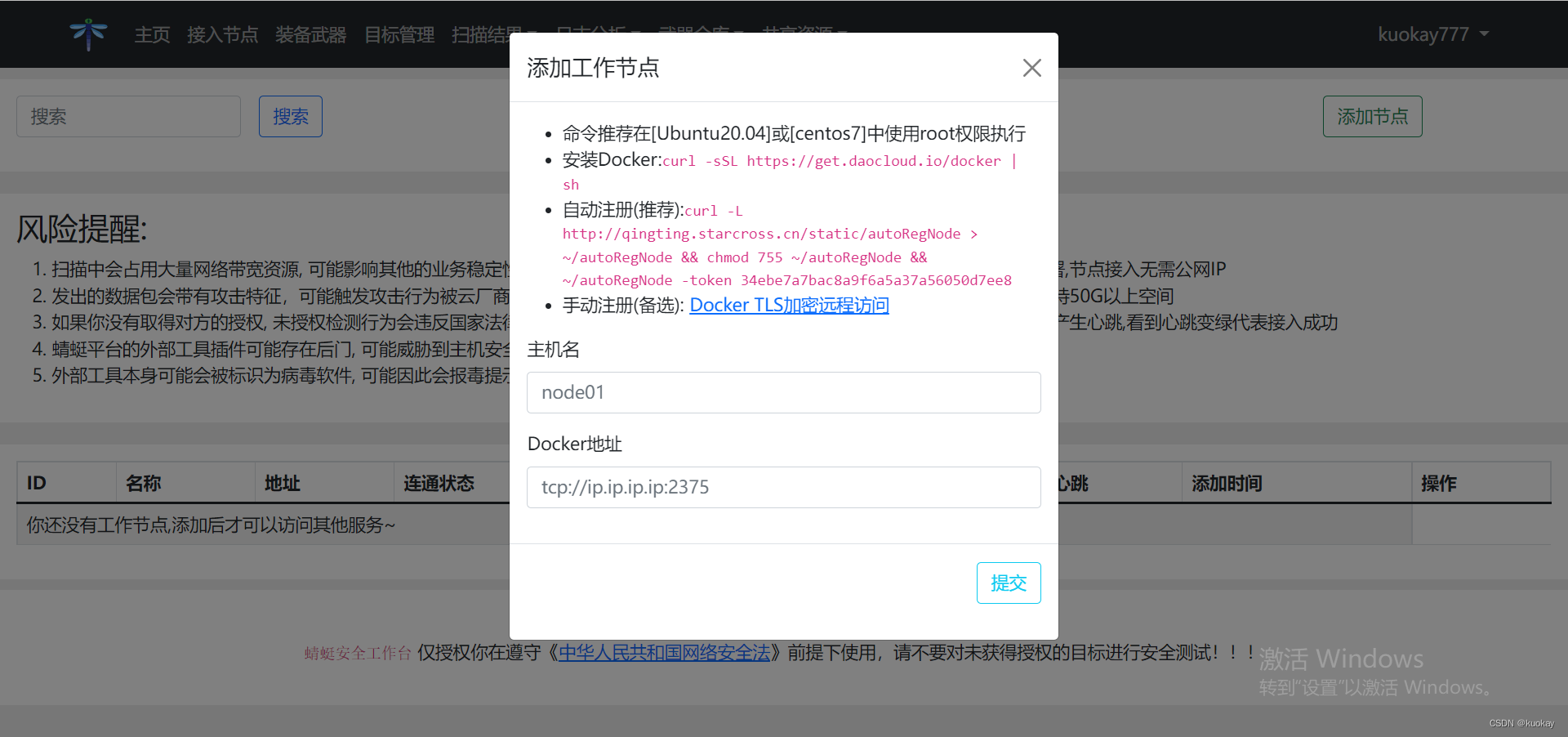The height and width of the screenshot is (737, 1568).
Task: Click the Docker地址 input field
Action: click(784, 487)
